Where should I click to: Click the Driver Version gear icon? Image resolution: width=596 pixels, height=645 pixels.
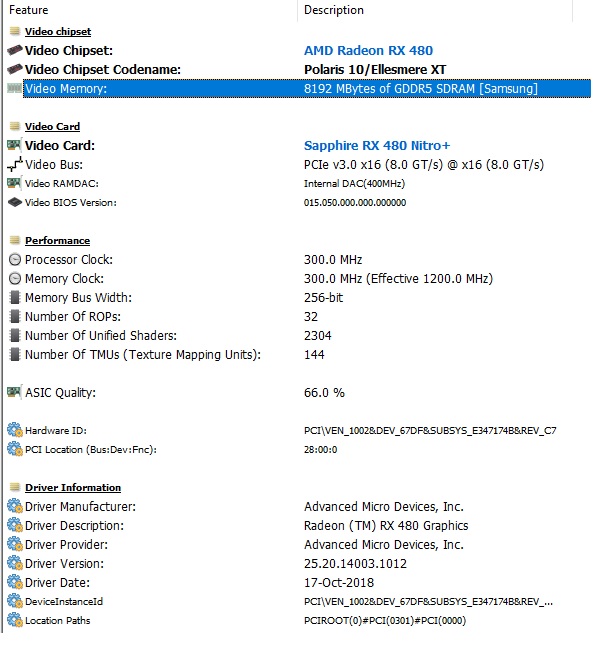[15, 563]
